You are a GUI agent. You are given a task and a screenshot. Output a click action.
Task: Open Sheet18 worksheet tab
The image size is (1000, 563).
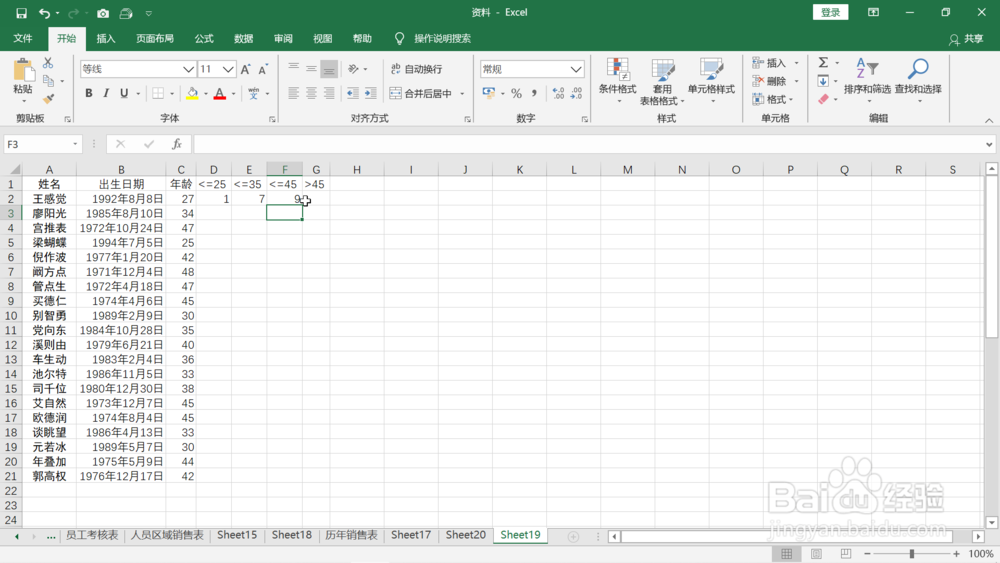point(291,535)
